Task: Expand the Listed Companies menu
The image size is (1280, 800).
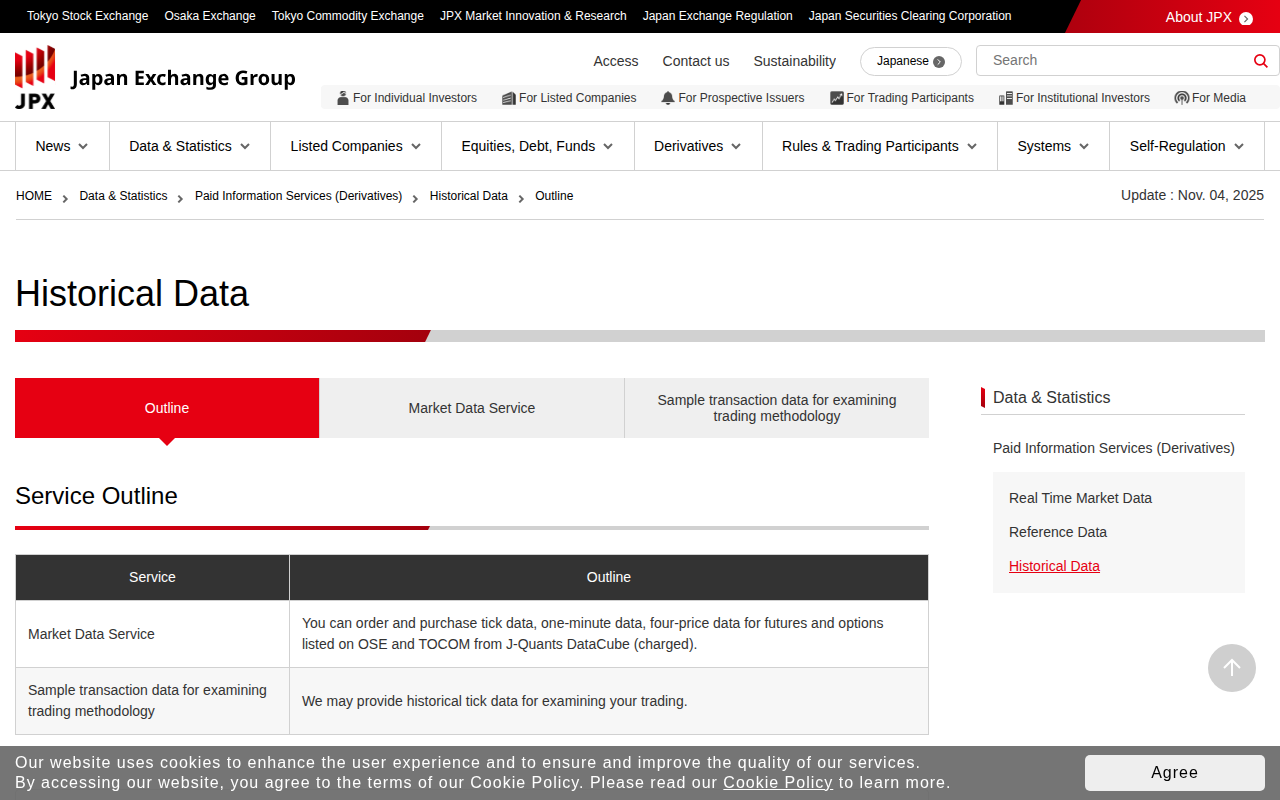Action: [356, 146]
